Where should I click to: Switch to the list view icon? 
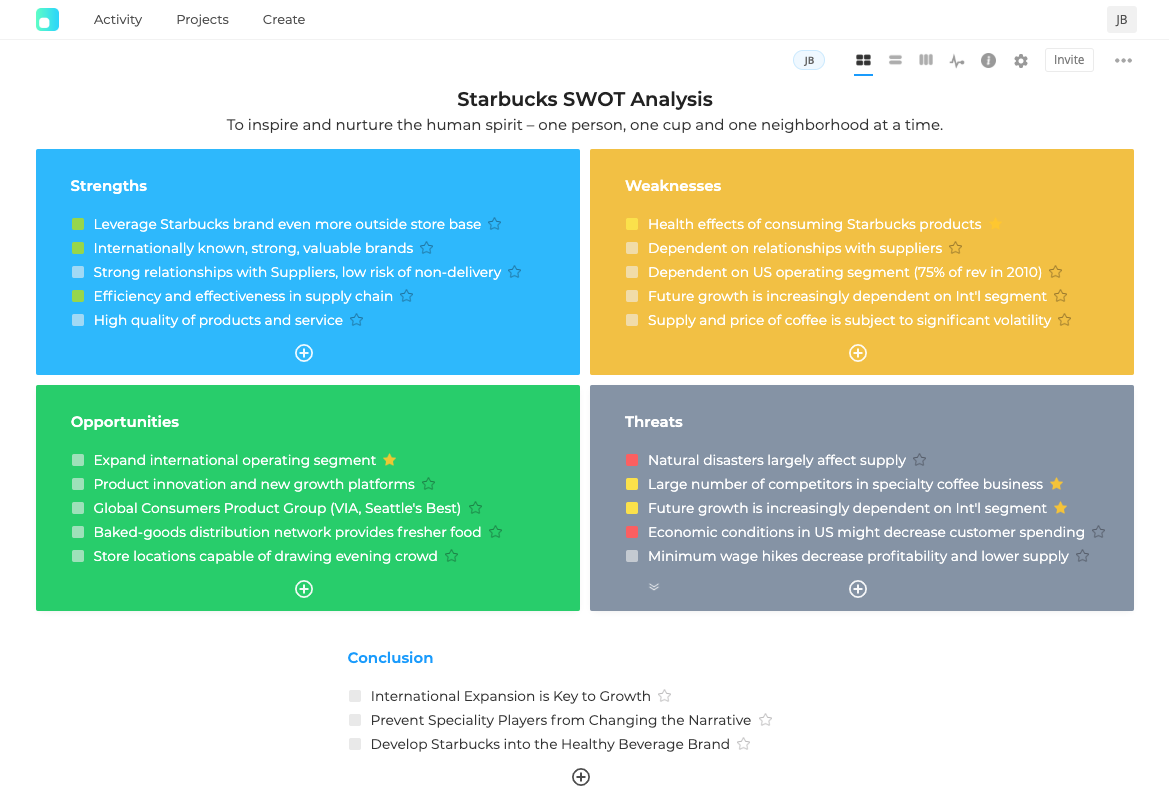(x=895, y=60)
